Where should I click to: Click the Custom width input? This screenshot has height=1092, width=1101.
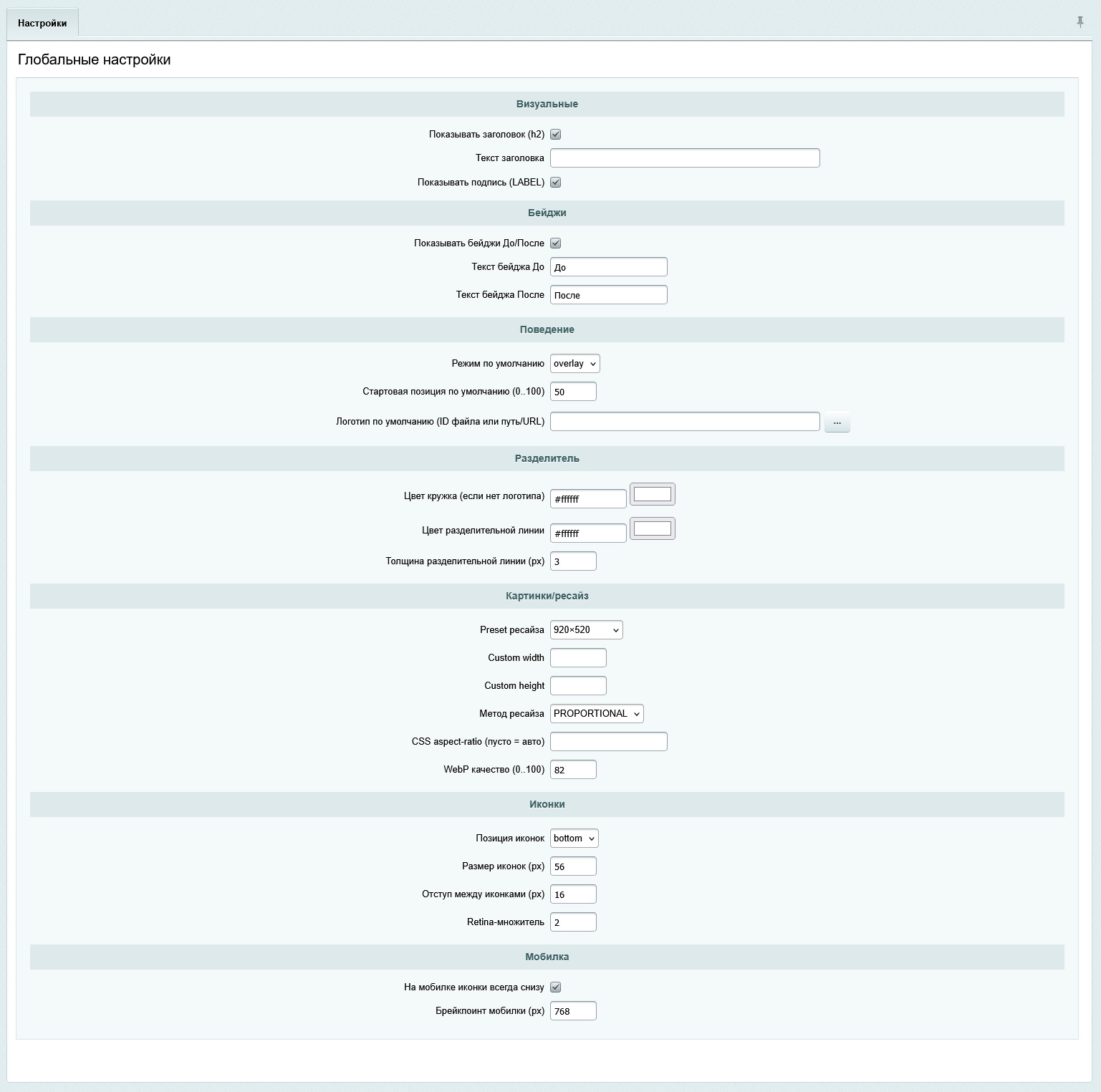[x=578, y=658]
